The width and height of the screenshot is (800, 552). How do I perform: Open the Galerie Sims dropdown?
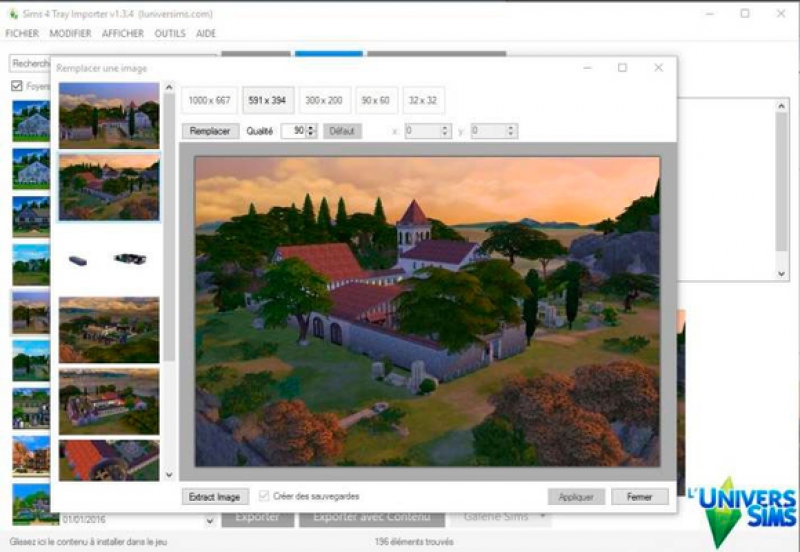[x=501, y=517]
